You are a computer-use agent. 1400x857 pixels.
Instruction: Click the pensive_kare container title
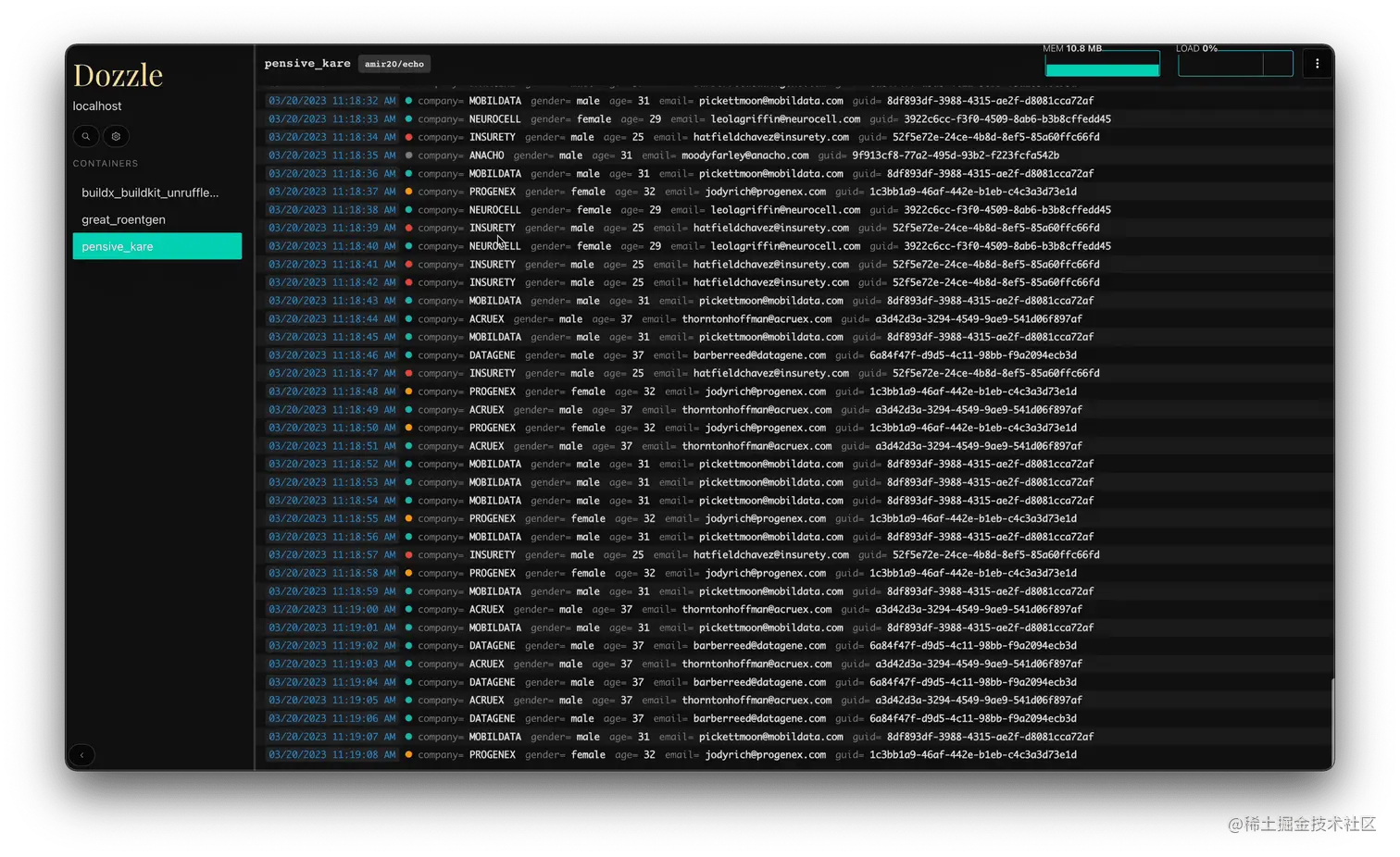point(307,63)
